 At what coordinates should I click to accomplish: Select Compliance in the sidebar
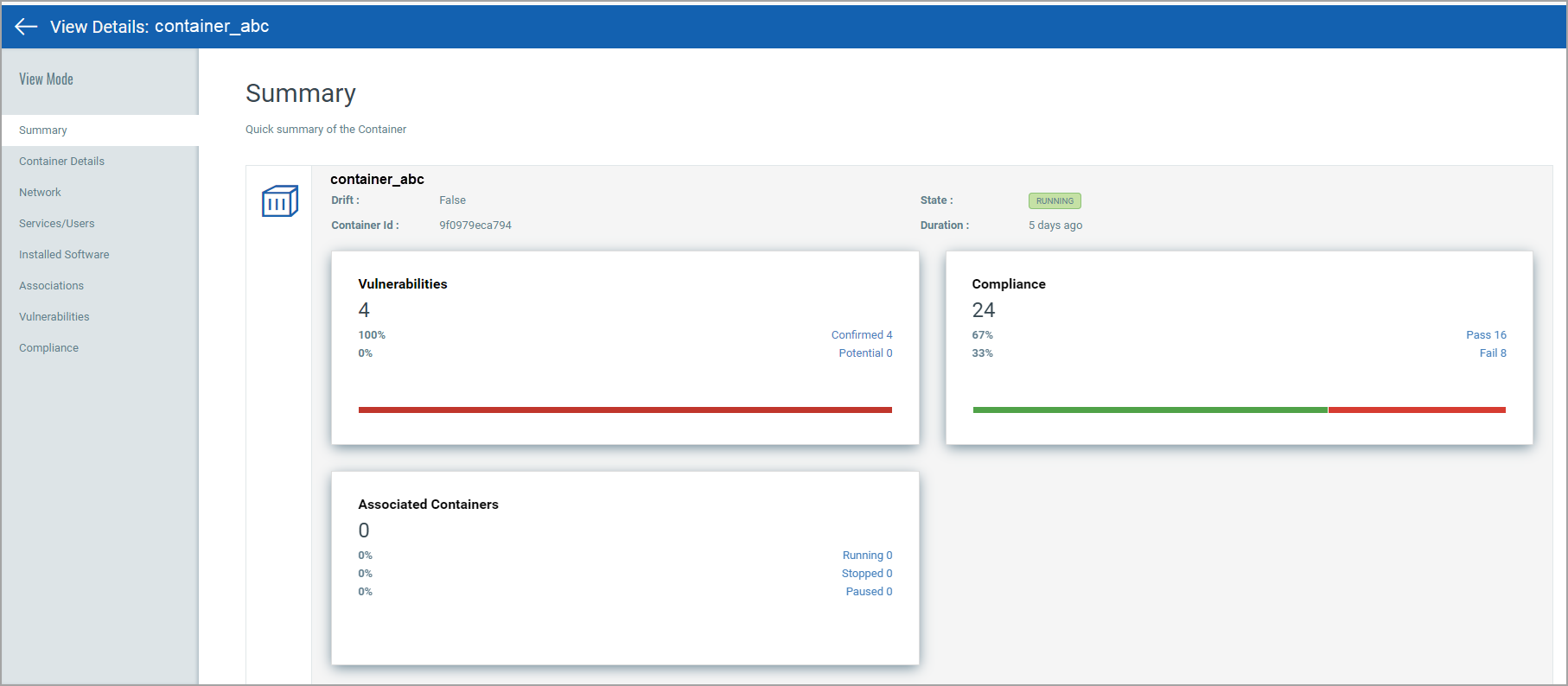coord(100,348)
